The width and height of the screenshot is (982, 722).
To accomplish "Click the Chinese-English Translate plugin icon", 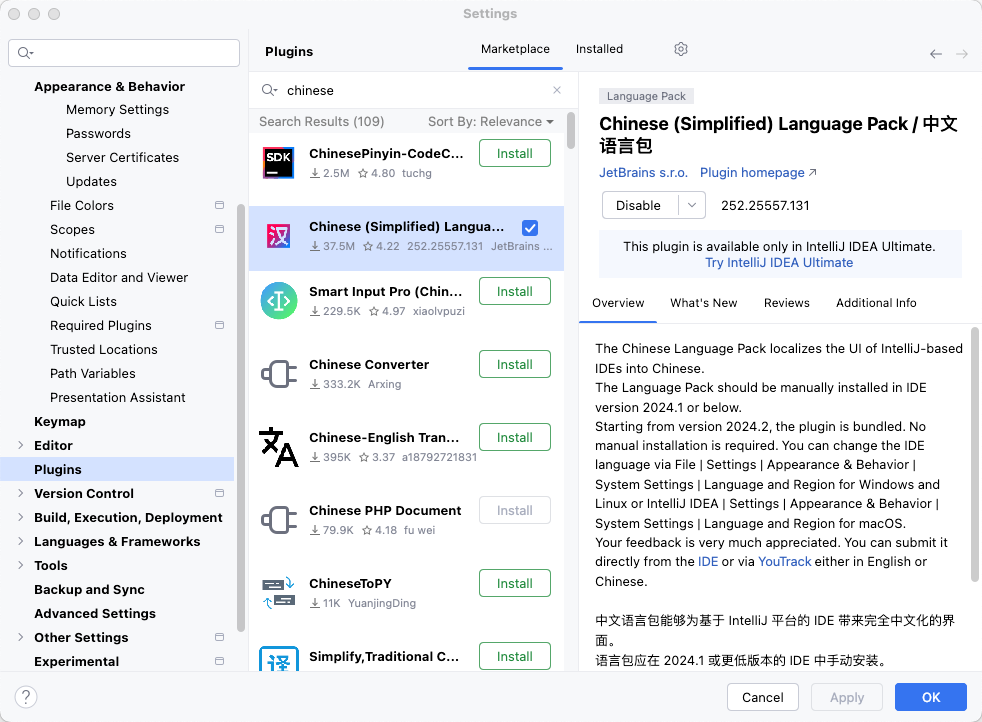I will point(279,446).
